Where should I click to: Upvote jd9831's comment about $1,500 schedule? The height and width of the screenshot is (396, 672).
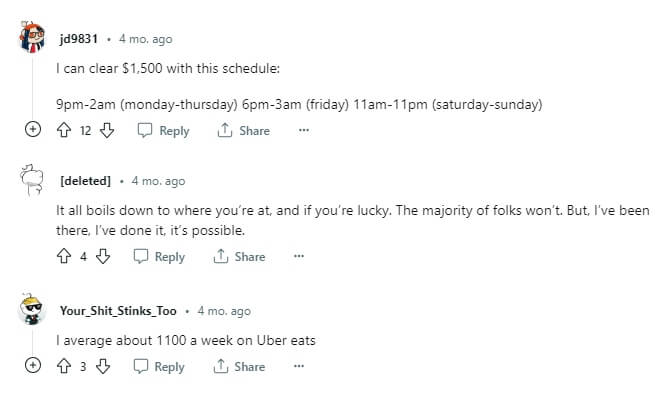64,130
